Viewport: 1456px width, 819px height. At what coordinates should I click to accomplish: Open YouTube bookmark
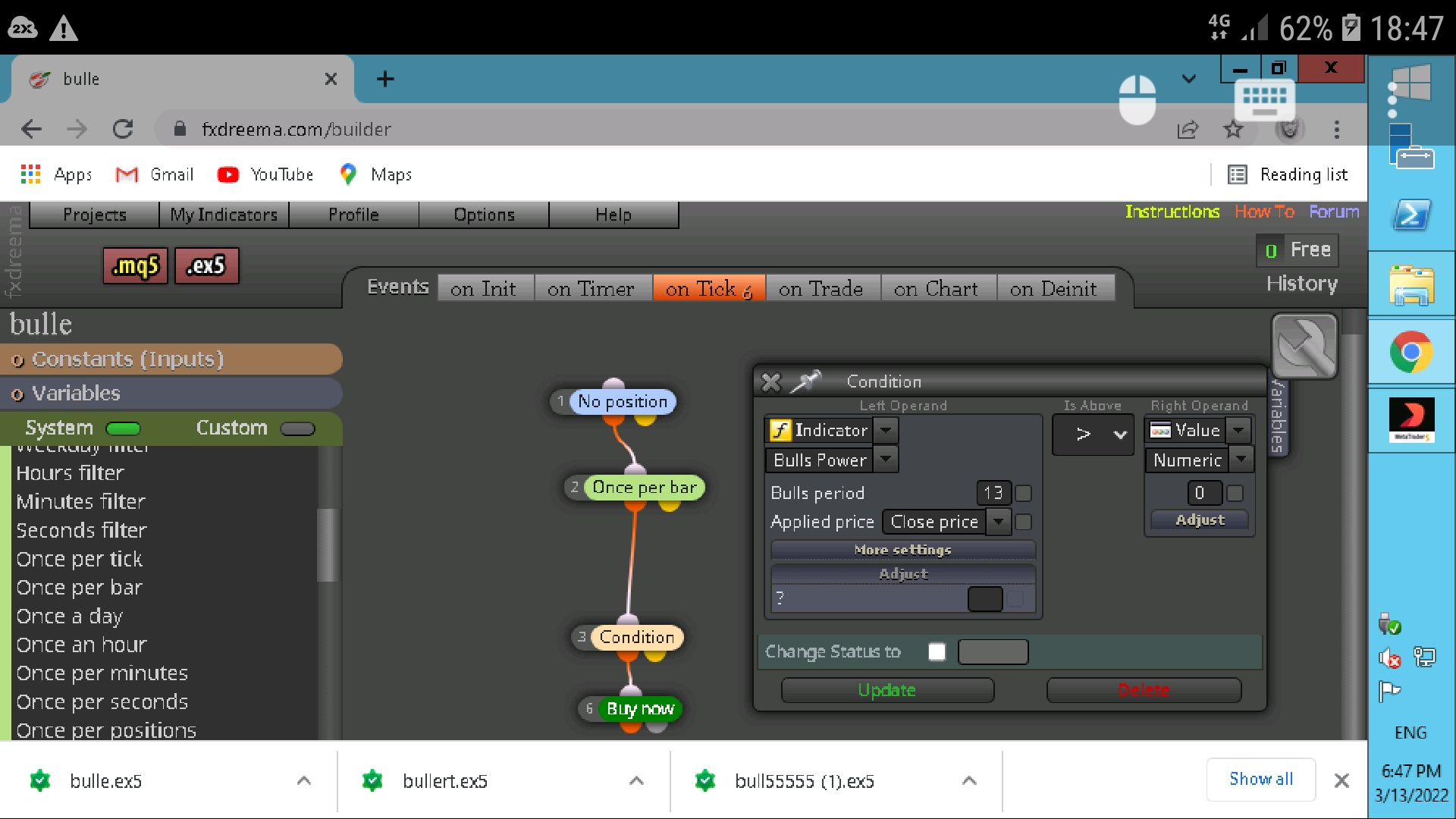(265, 174)
